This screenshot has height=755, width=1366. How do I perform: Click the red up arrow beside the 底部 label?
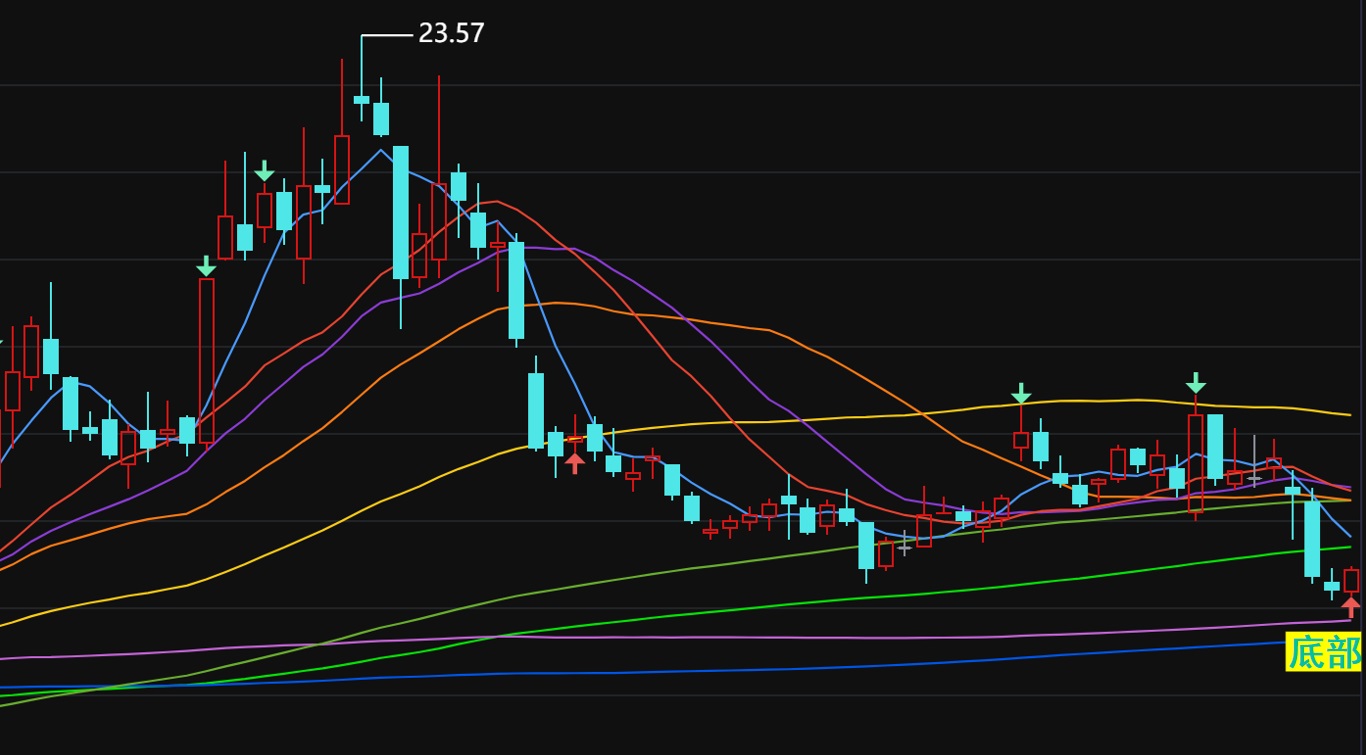(x=1351, y=607)
